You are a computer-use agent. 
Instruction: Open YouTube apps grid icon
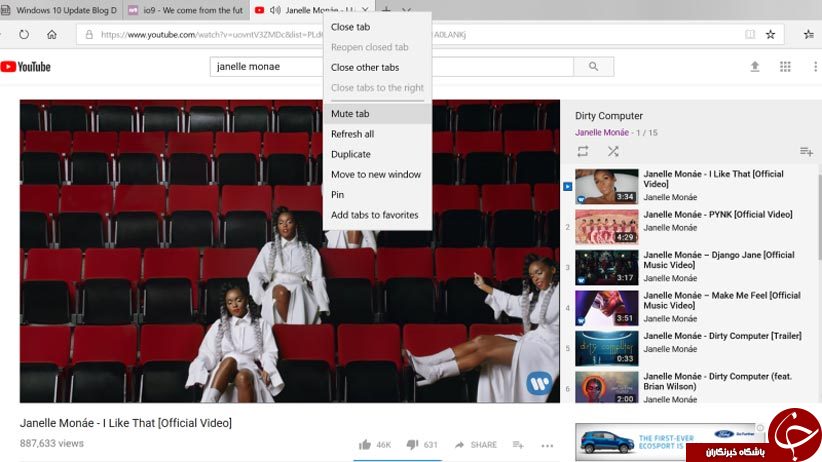pyautogui.click(x=785, y=67)
